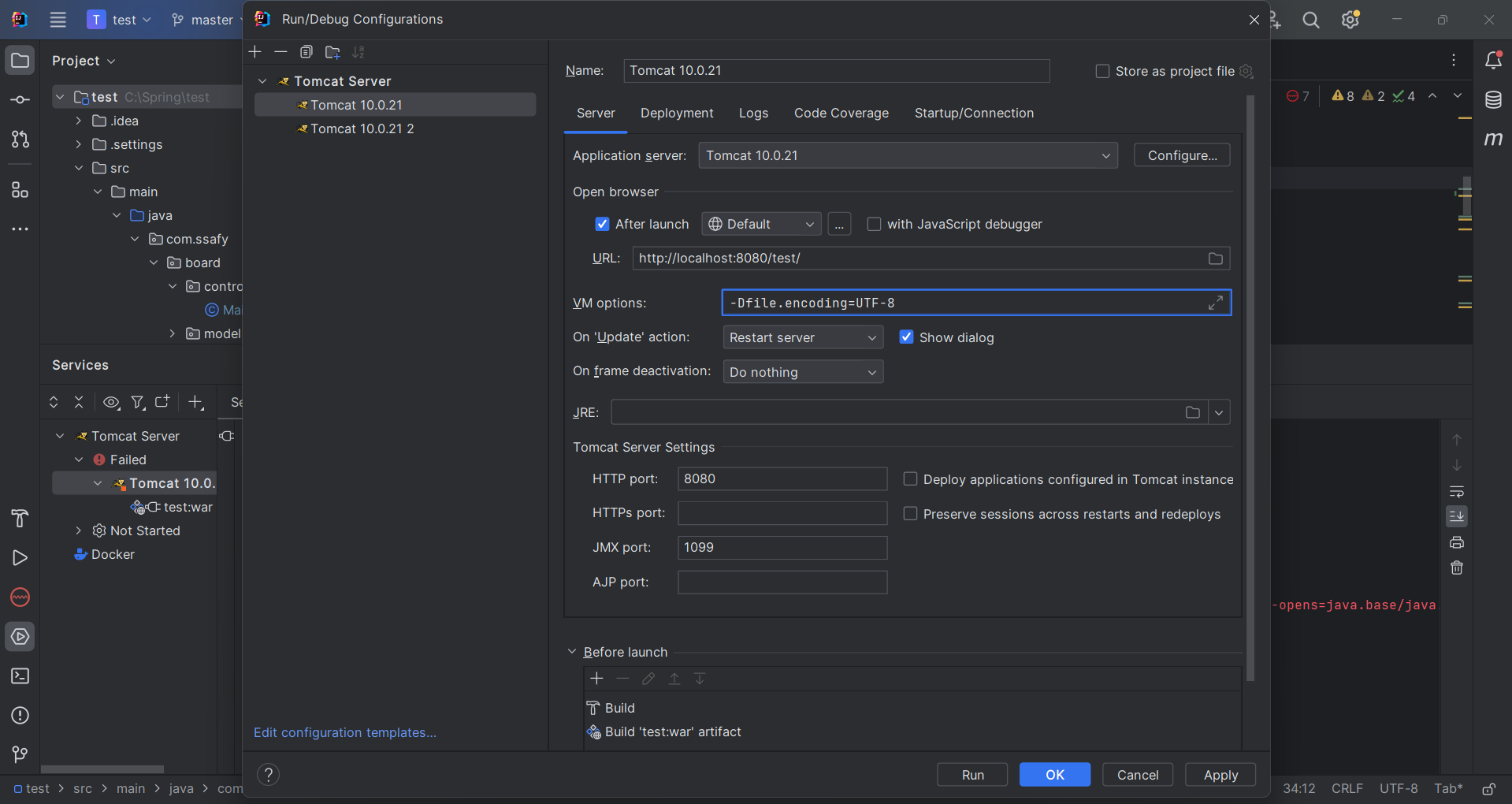
Task: Open the Build tool window hammer
Action: click(20, 518)
